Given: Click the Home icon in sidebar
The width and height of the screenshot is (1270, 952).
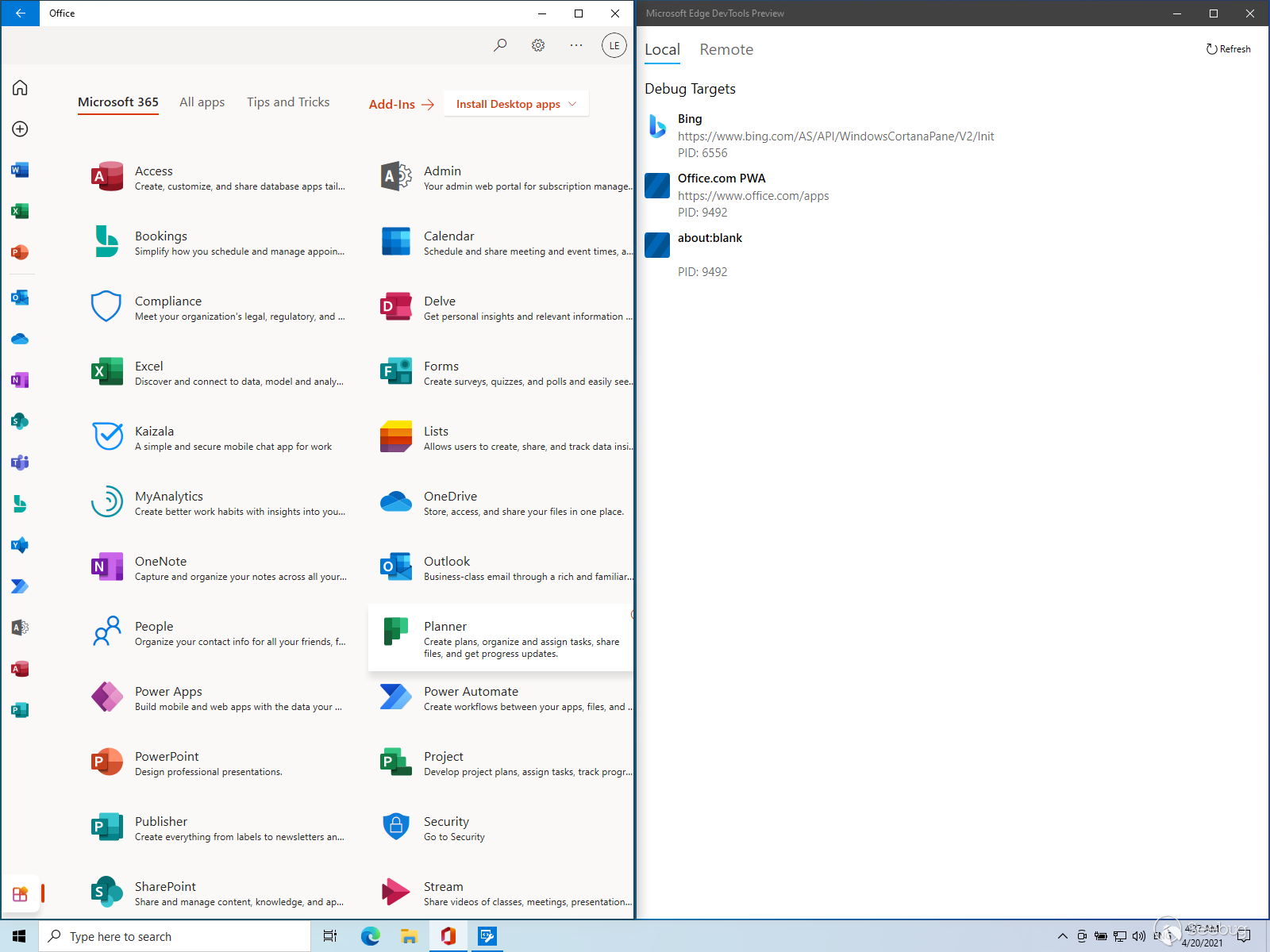Looking at the screenshot, I should (x=20, y=87).
